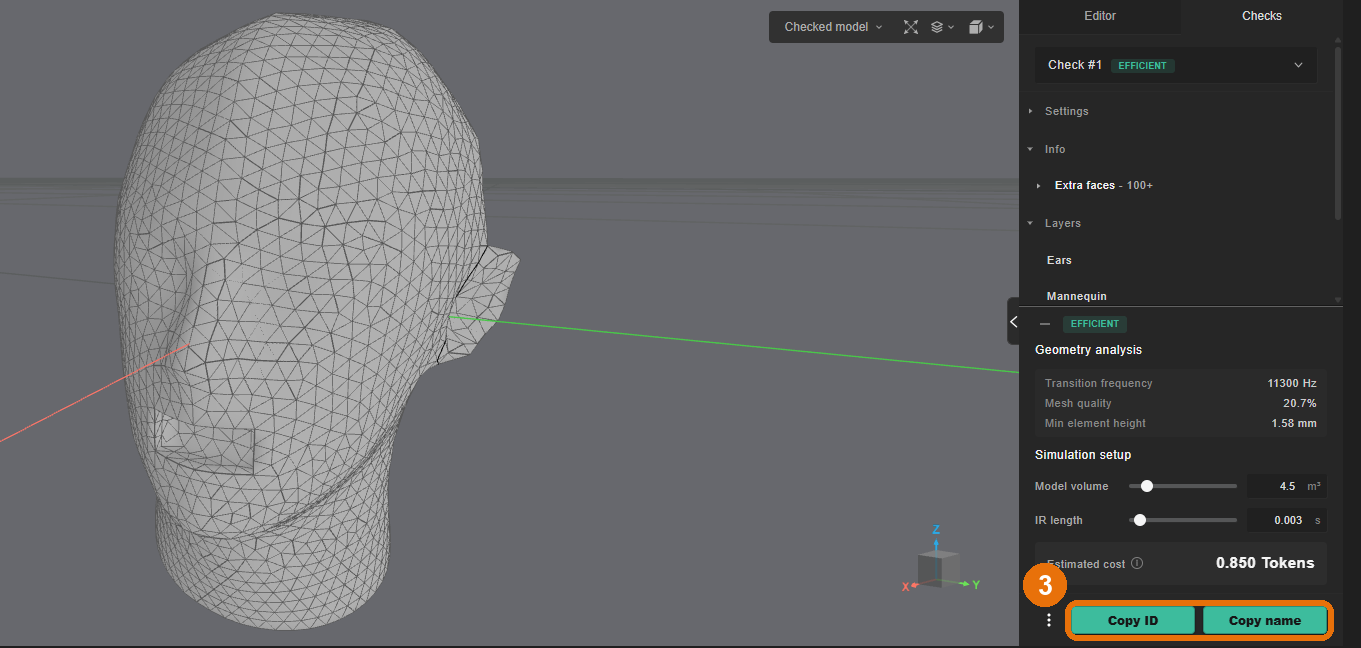Click the 0.850 Tokens cost value
Viewport: 1361px width, 648px height.
pos(1265,563)
